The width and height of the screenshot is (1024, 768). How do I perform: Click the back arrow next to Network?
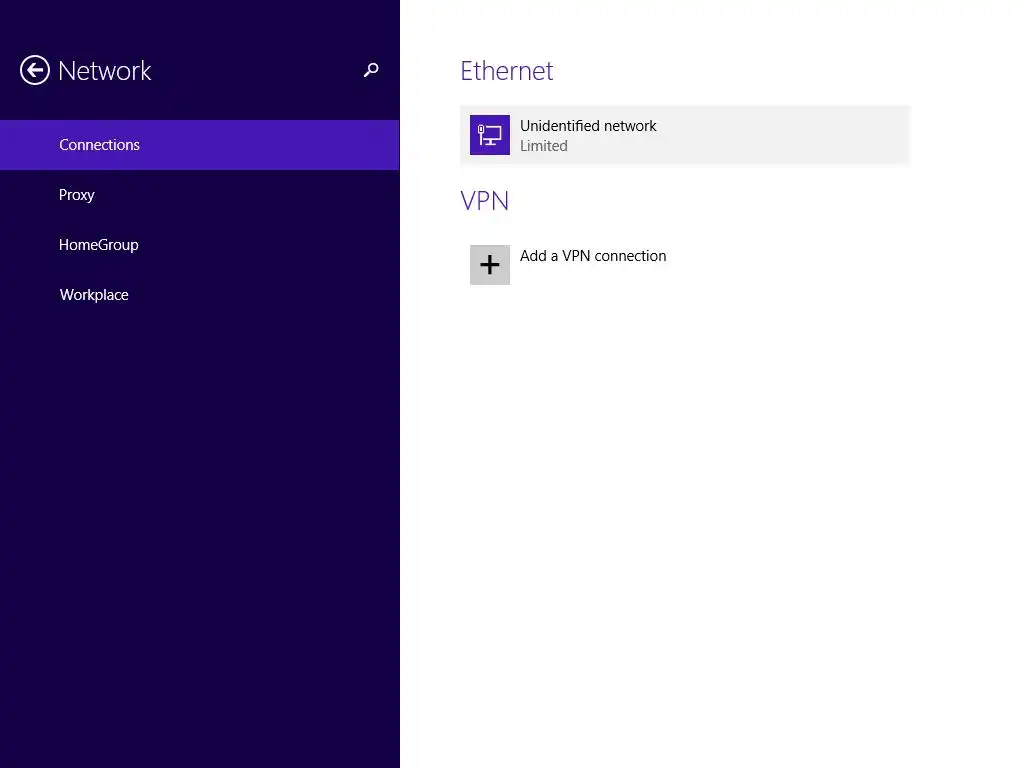click(35, 70)
